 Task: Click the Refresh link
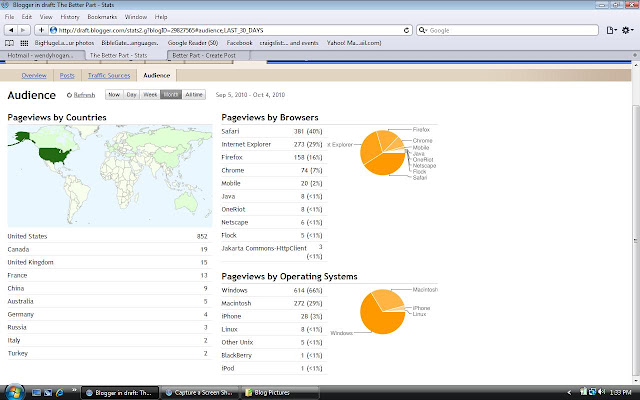84,95
